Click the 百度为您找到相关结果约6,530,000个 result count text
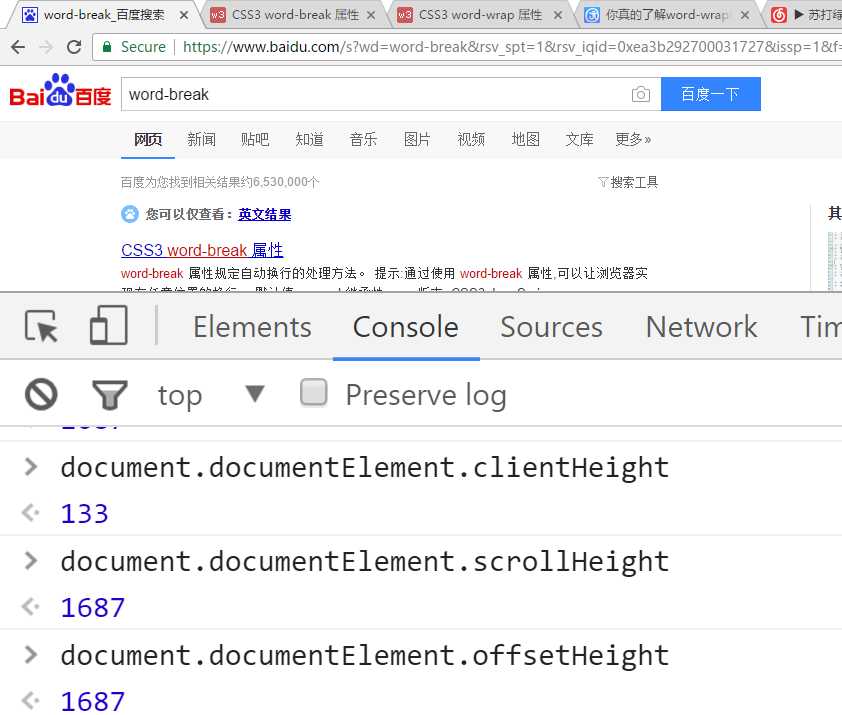This screenshot has height=715, width=842. click(x=220, y=182)
